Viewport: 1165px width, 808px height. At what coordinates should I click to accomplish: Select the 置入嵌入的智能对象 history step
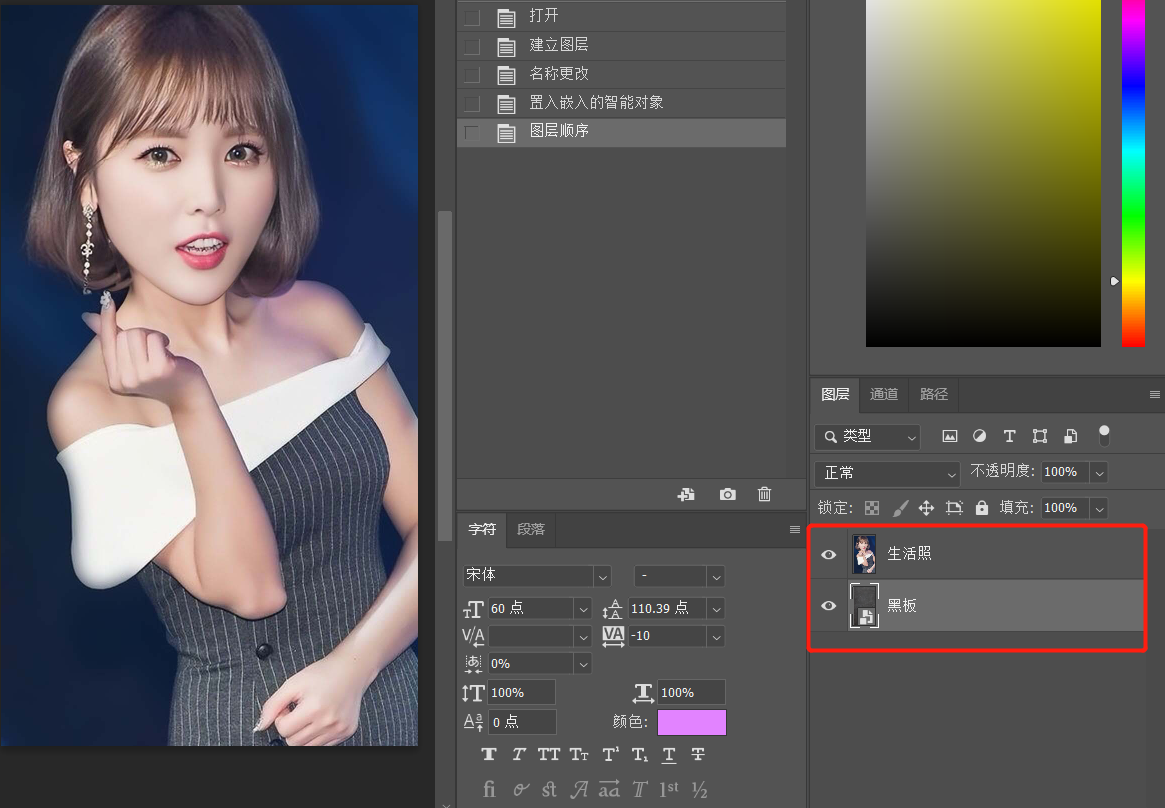tap(596, 103)
